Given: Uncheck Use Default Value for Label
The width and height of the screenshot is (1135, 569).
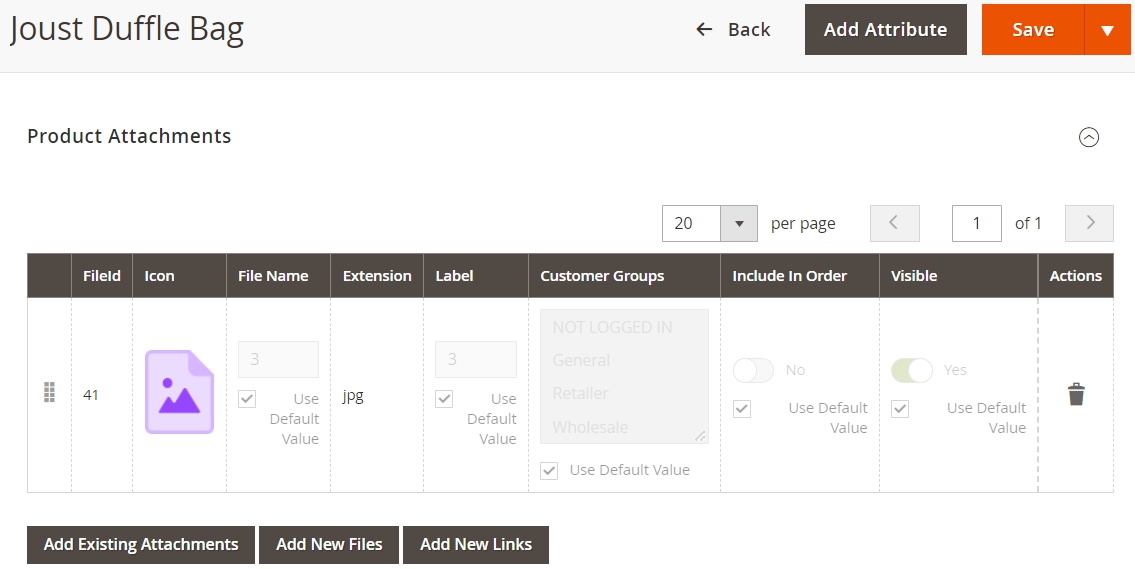Looking at the screenshot, I should [444, 399].
